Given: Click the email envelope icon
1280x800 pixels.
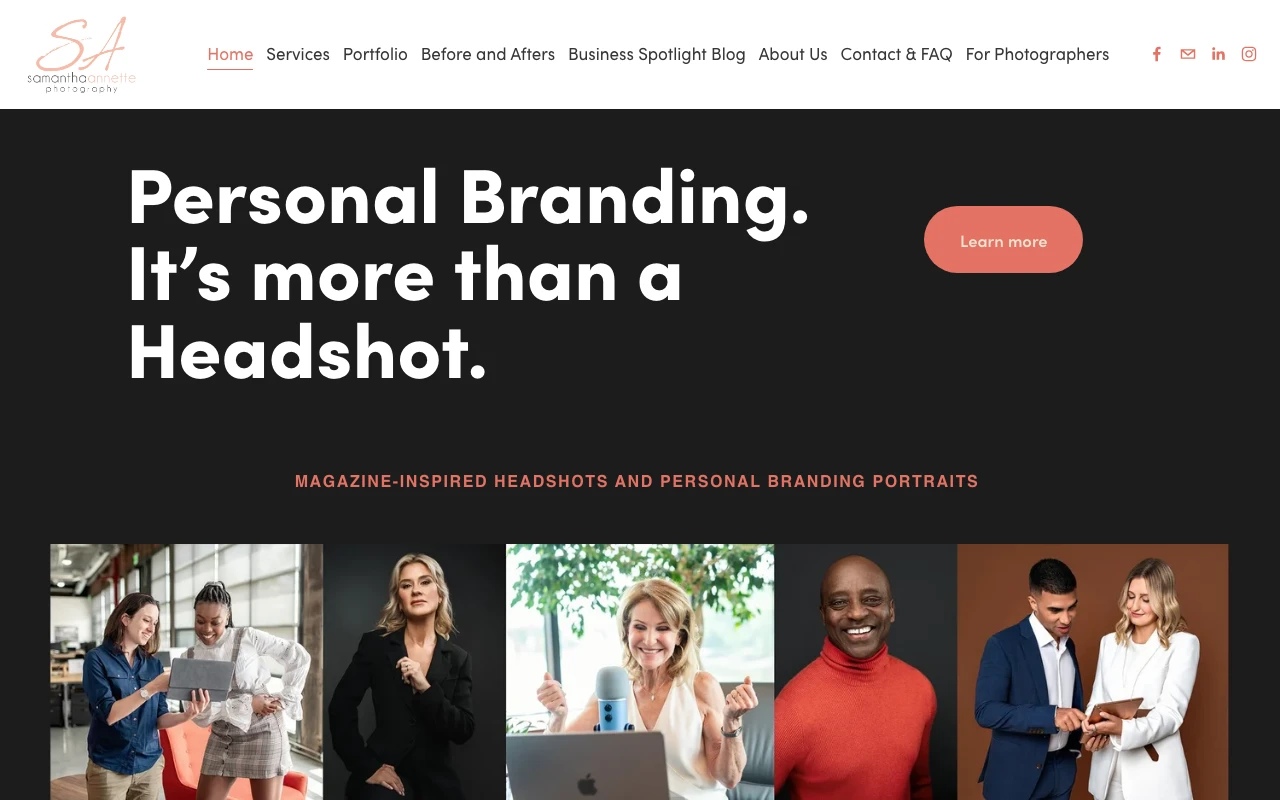Looking at the screenshot, I should [1188, 54].
